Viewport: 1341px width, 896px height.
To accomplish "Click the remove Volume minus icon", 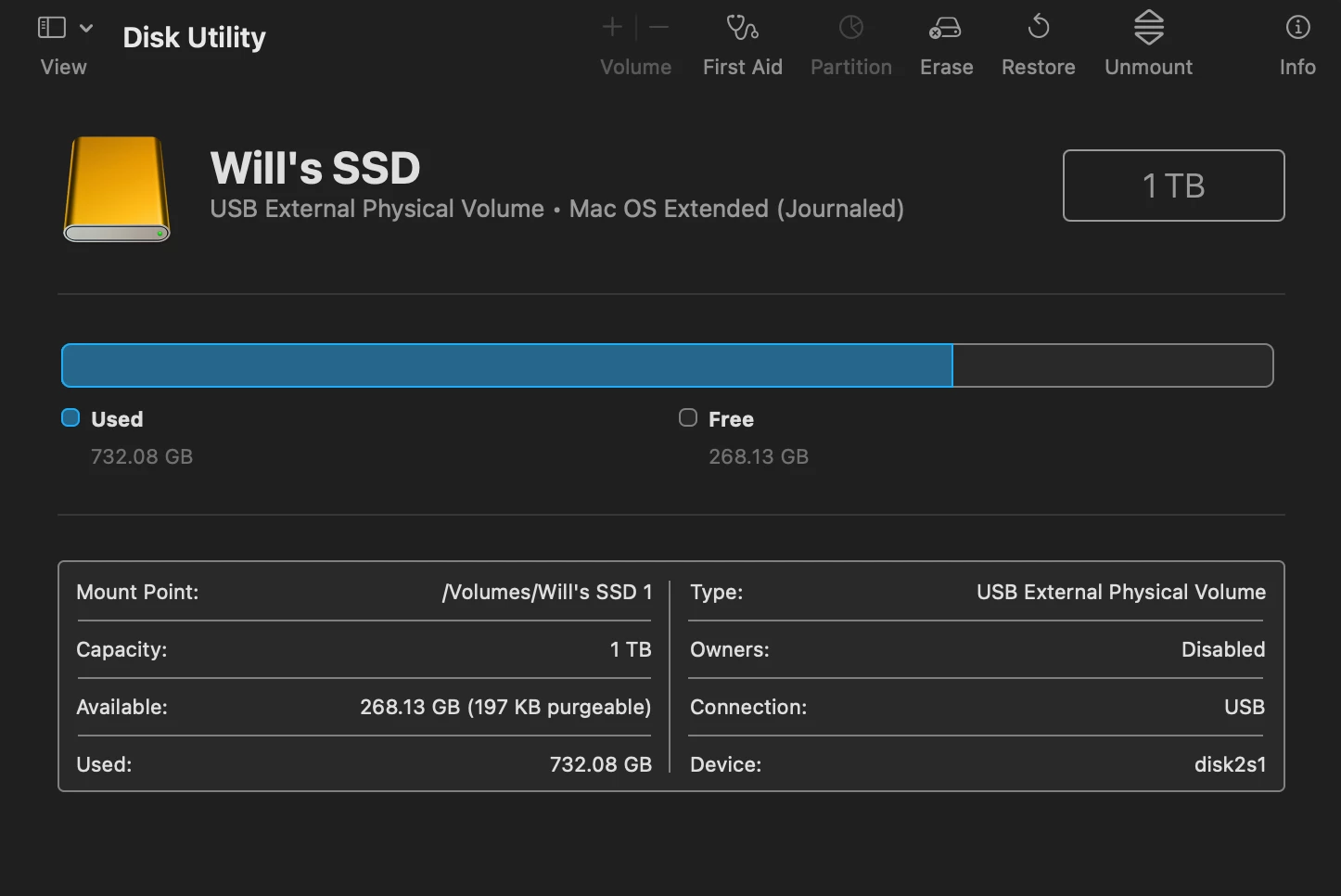I will point(659,28).
